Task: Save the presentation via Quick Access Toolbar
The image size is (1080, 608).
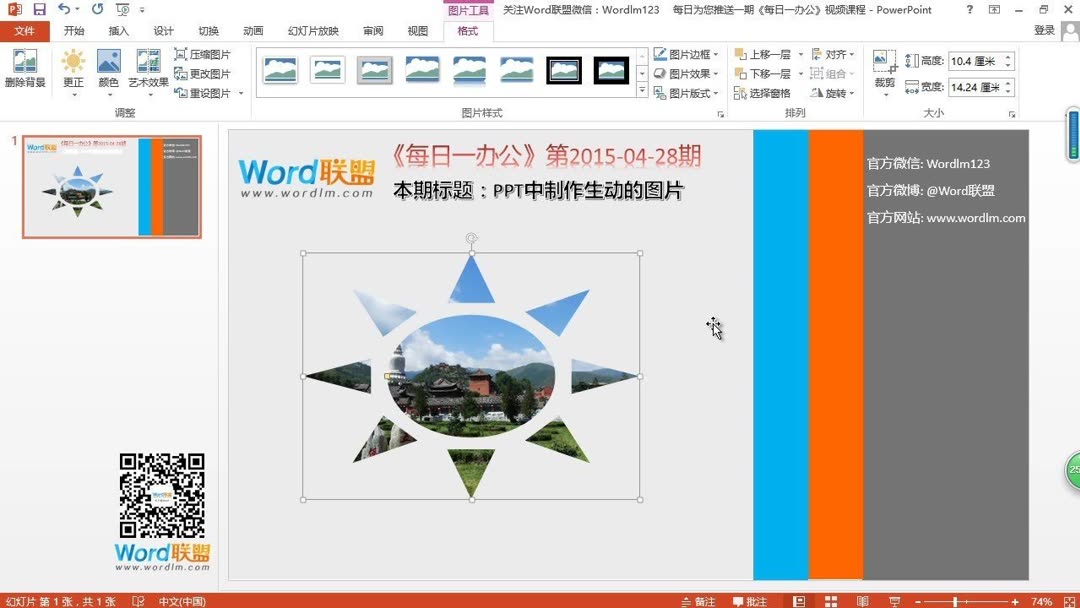Action: [39, 9]
